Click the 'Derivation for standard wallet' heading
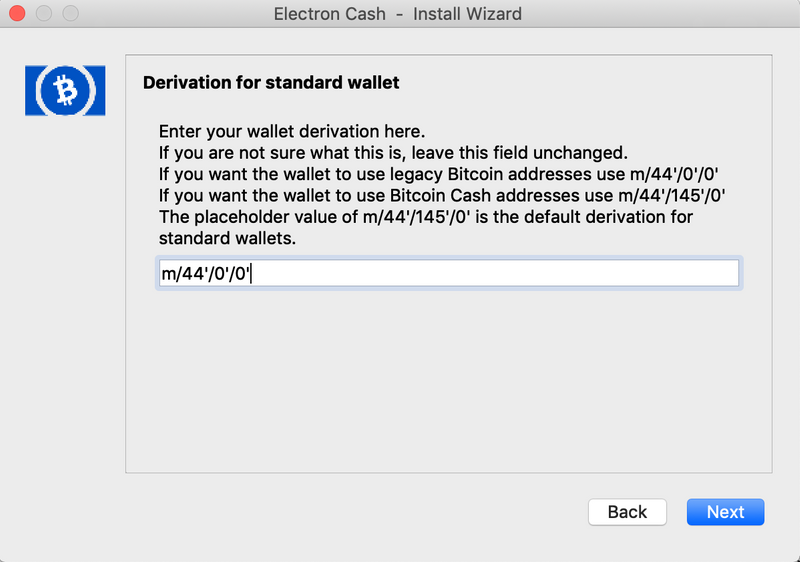The width and height of the screenshot is (800, 562). point(271,83)
